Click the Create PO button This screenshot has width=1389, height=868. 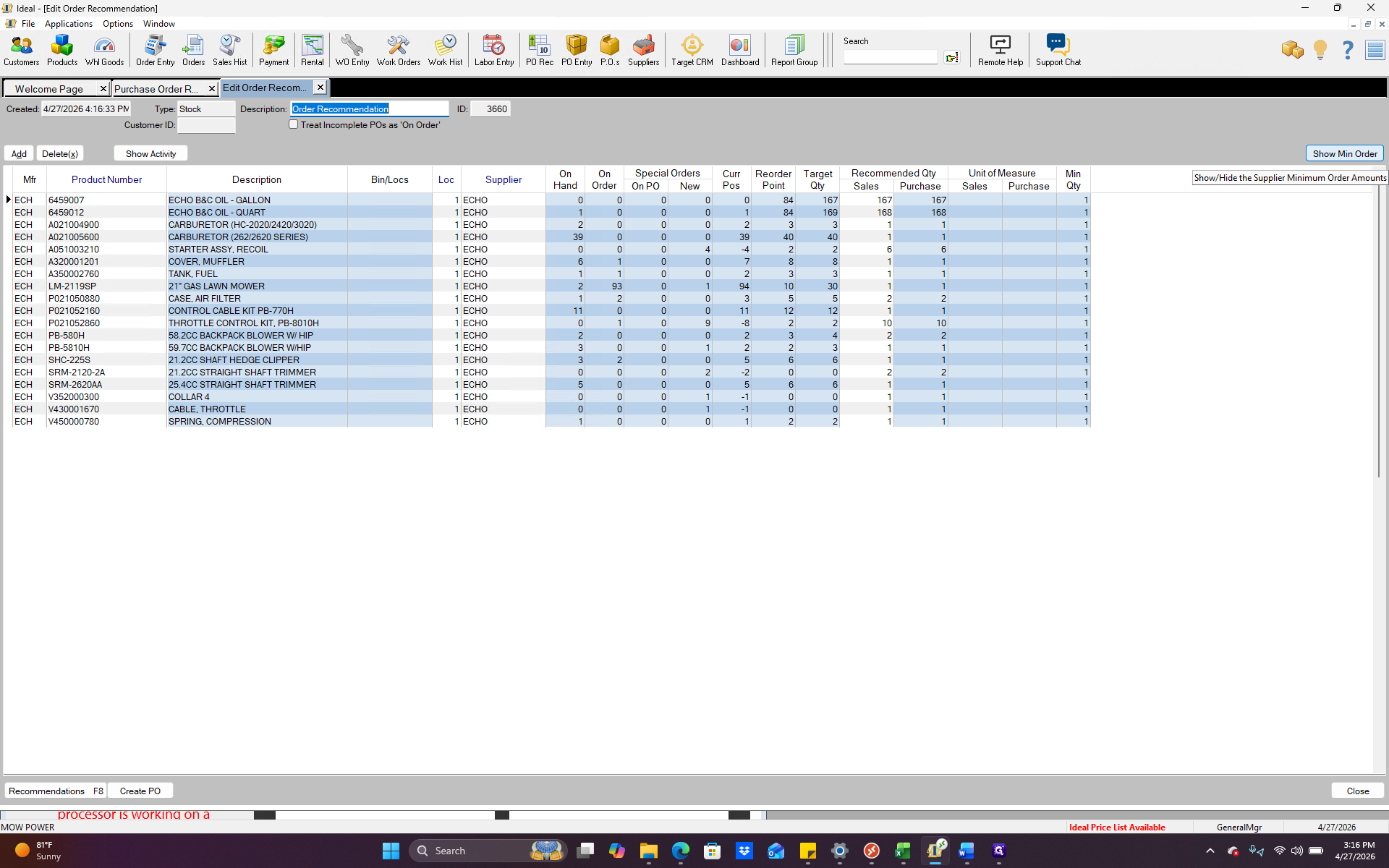140,791
